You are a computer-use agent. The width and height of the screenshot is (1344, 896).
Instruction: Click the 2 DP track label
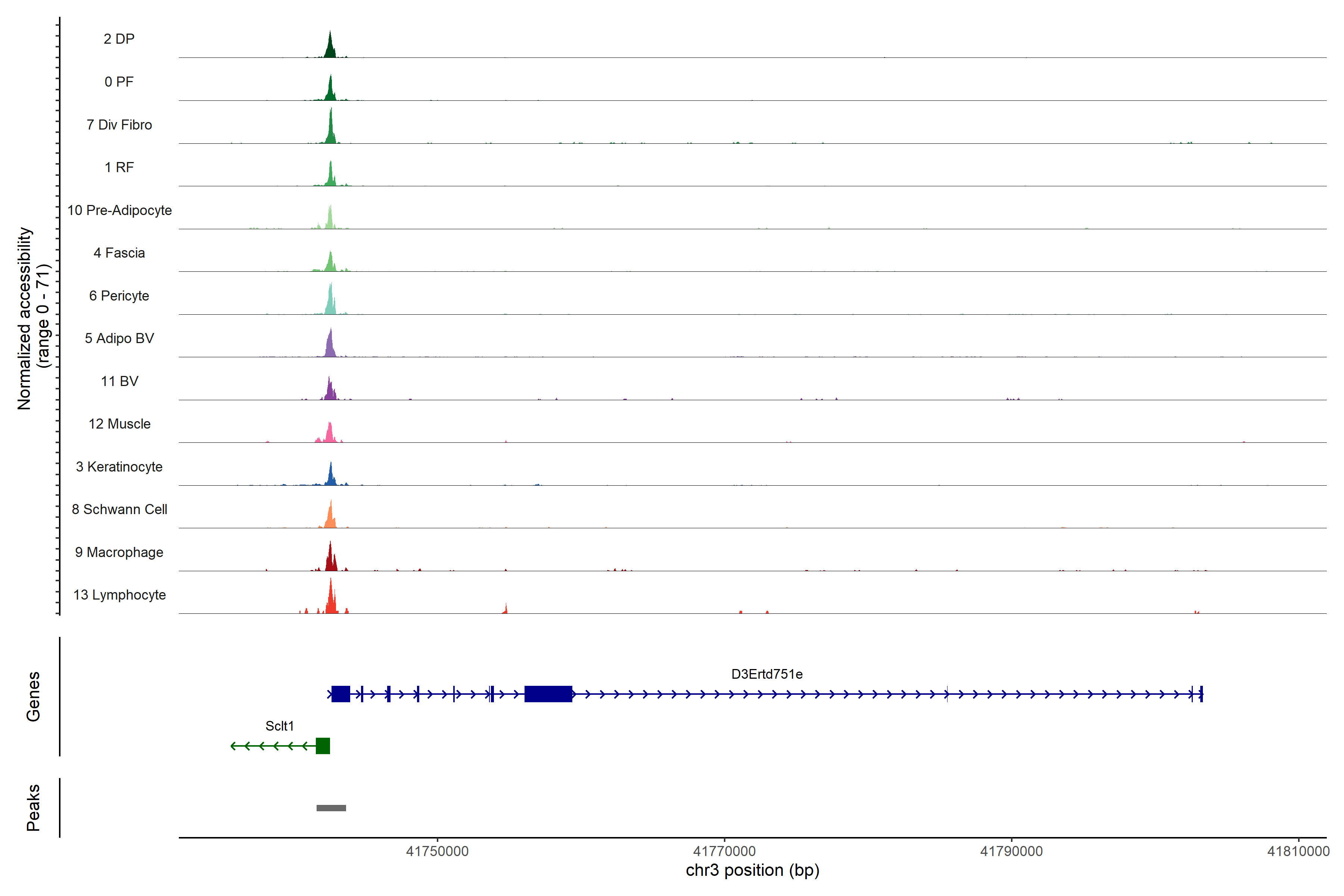[119, 39]
